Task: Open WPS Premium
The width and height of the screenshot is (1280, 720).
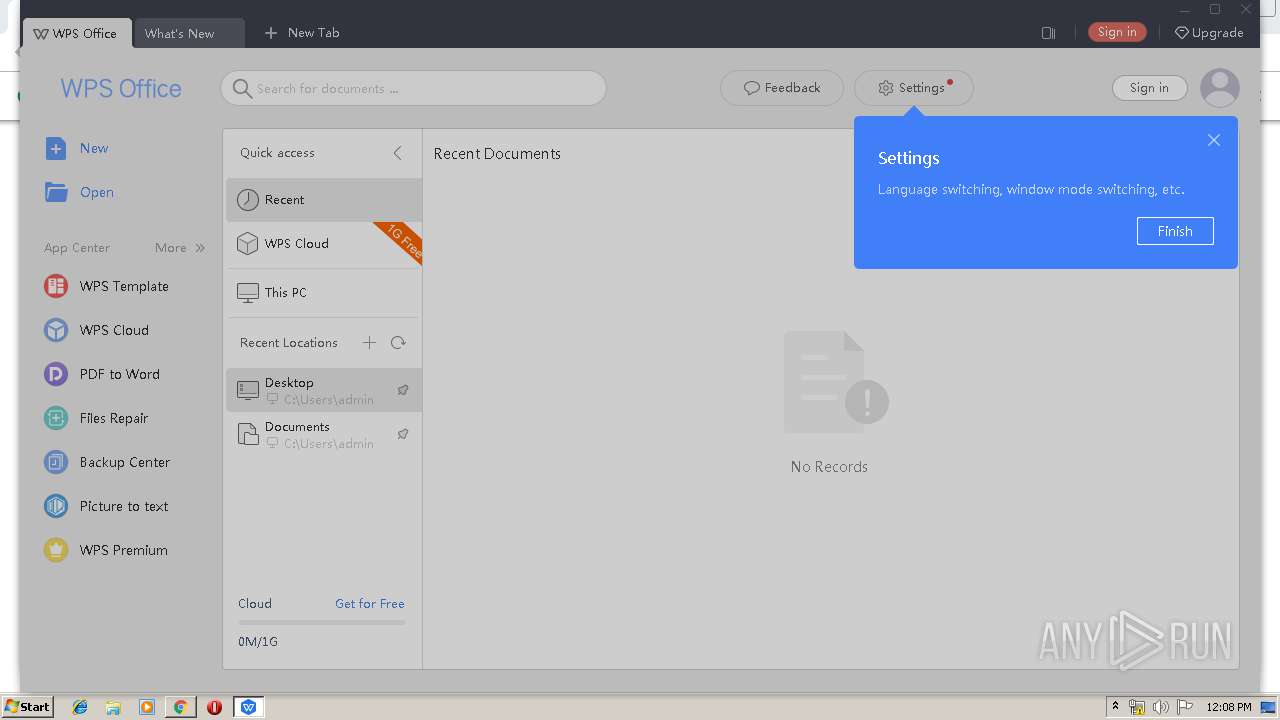Action: coord(106,550)
